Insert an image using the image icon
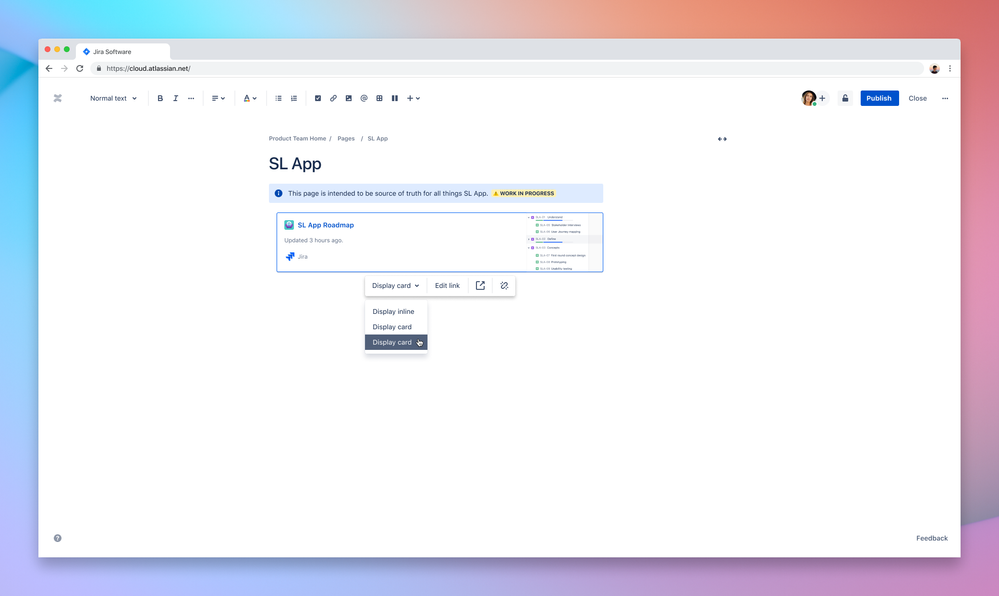 [348, 98]
